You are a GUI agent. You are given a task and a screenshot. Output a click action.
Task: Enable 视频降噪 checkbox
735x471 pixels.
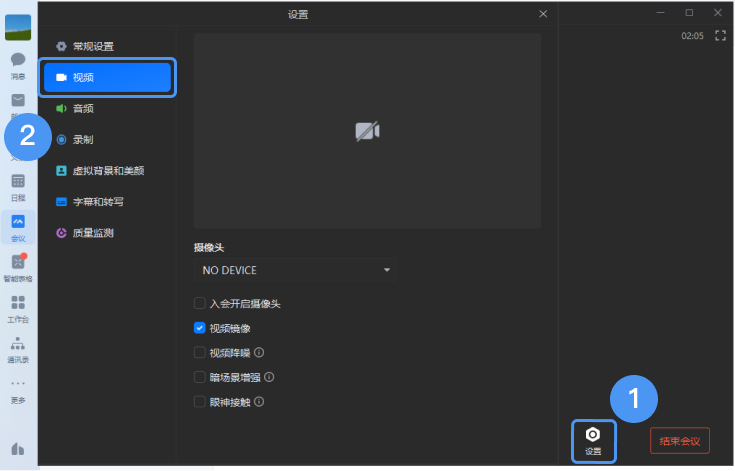click(200, 353)
